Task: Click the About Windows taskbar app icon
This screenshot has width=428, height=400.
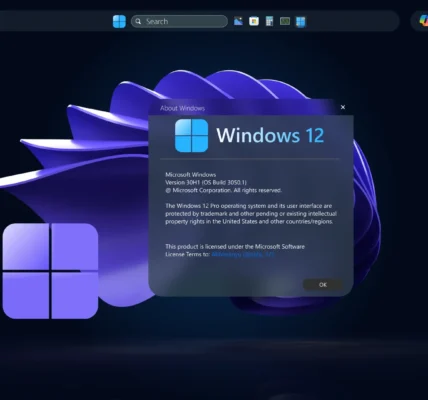Action: click(x=301, y=22)
